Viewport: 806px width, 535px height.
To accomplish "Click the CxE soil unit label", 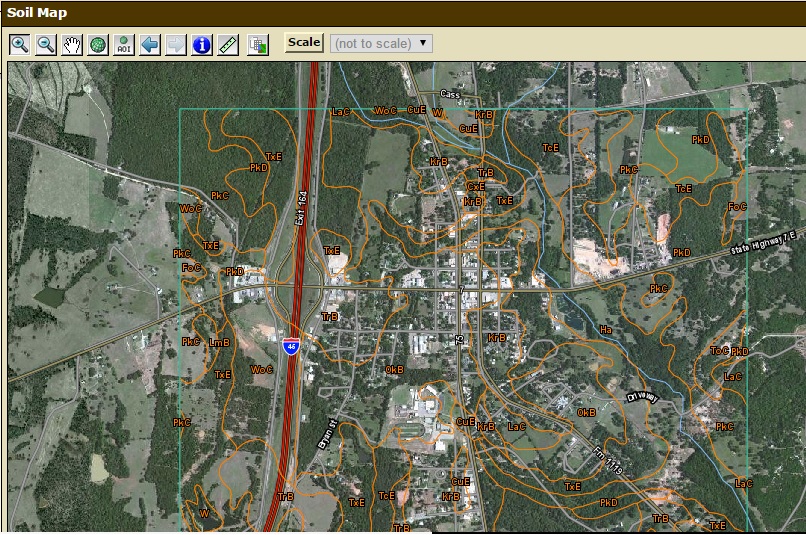I will pos(475,187).
